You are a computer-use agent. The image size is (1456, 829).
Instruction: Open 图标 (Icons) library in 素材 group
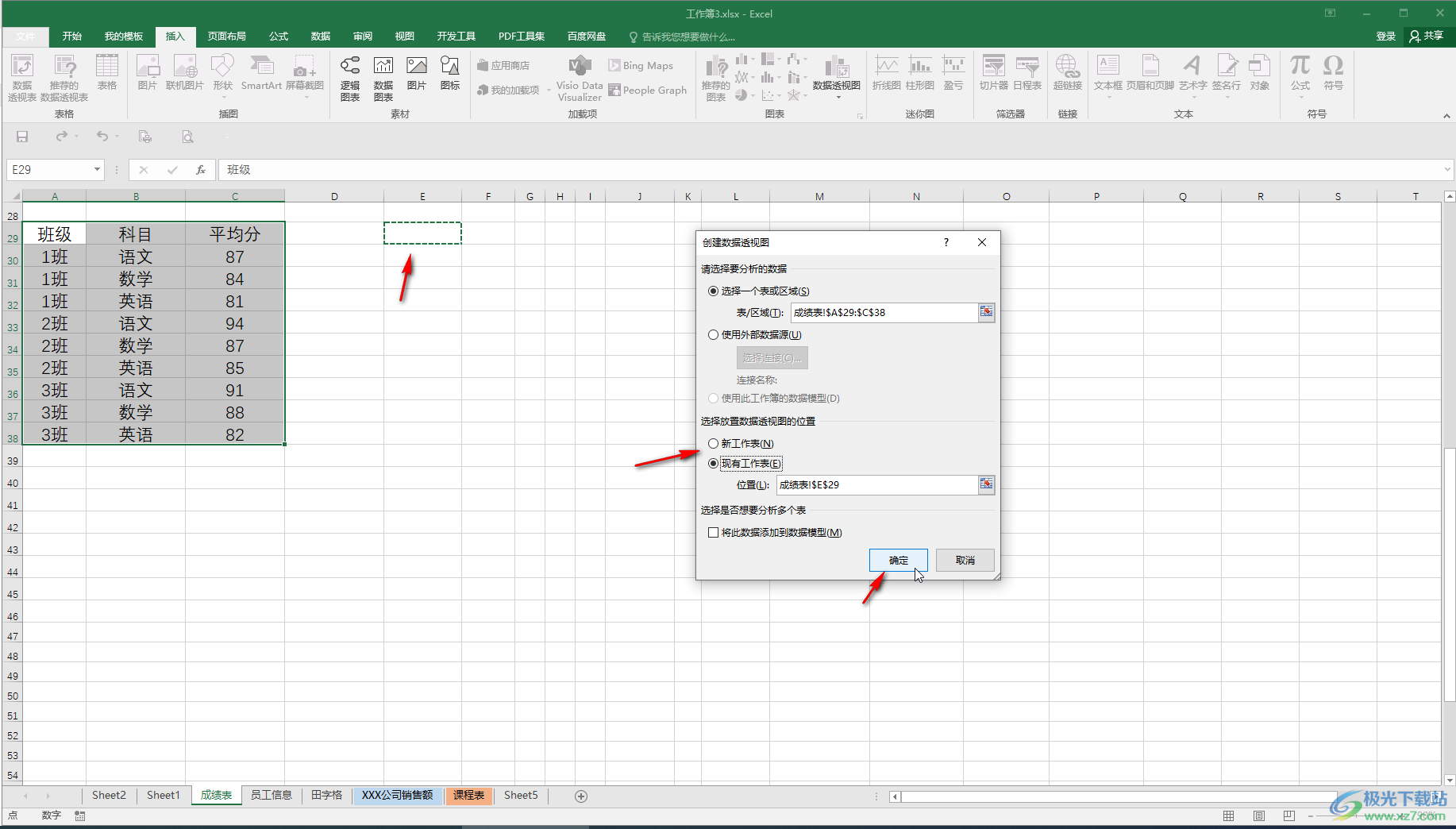coord(450,71)
